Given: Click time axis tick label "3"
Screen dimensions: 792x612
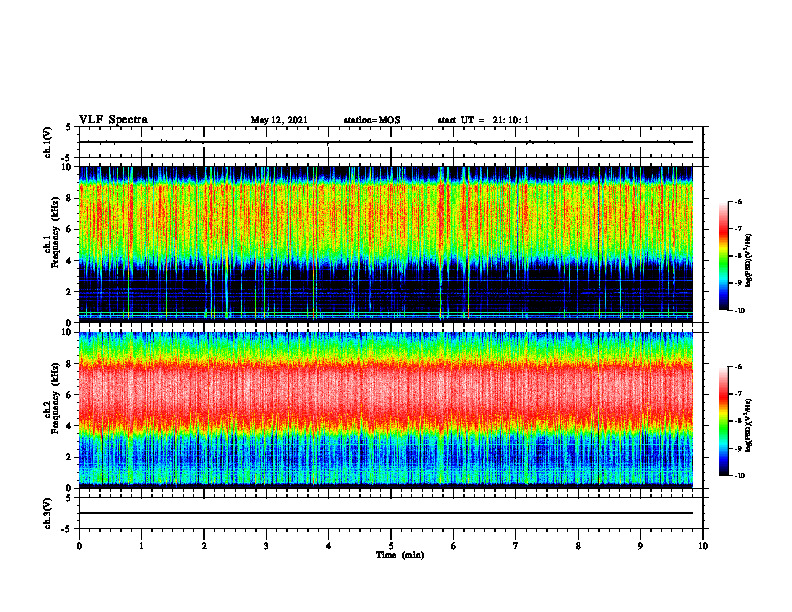Looking at the screenshot, I should (x=266, y=546).
